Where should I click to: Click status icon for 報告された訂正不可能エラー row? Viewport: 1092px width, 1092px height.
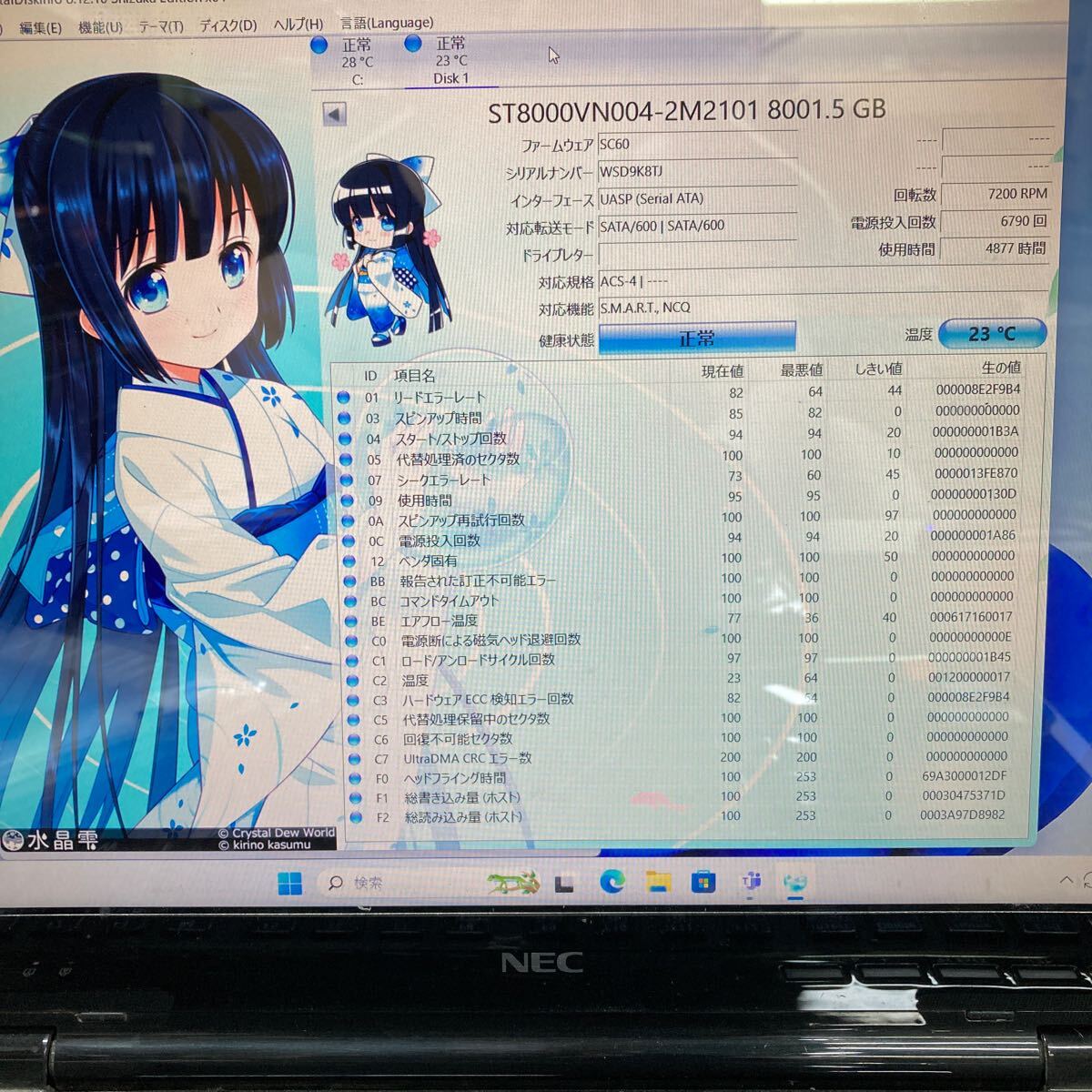coord(349,581)
